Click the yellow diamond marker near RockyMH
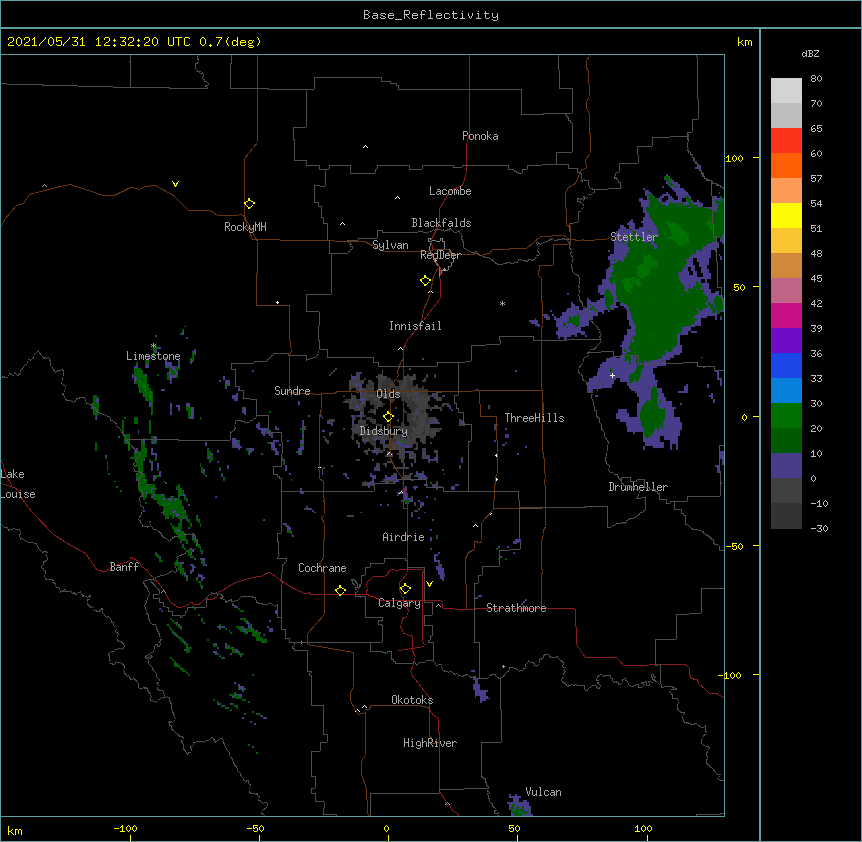This screenshot has width=862, height=842. [x=249, y=203]
